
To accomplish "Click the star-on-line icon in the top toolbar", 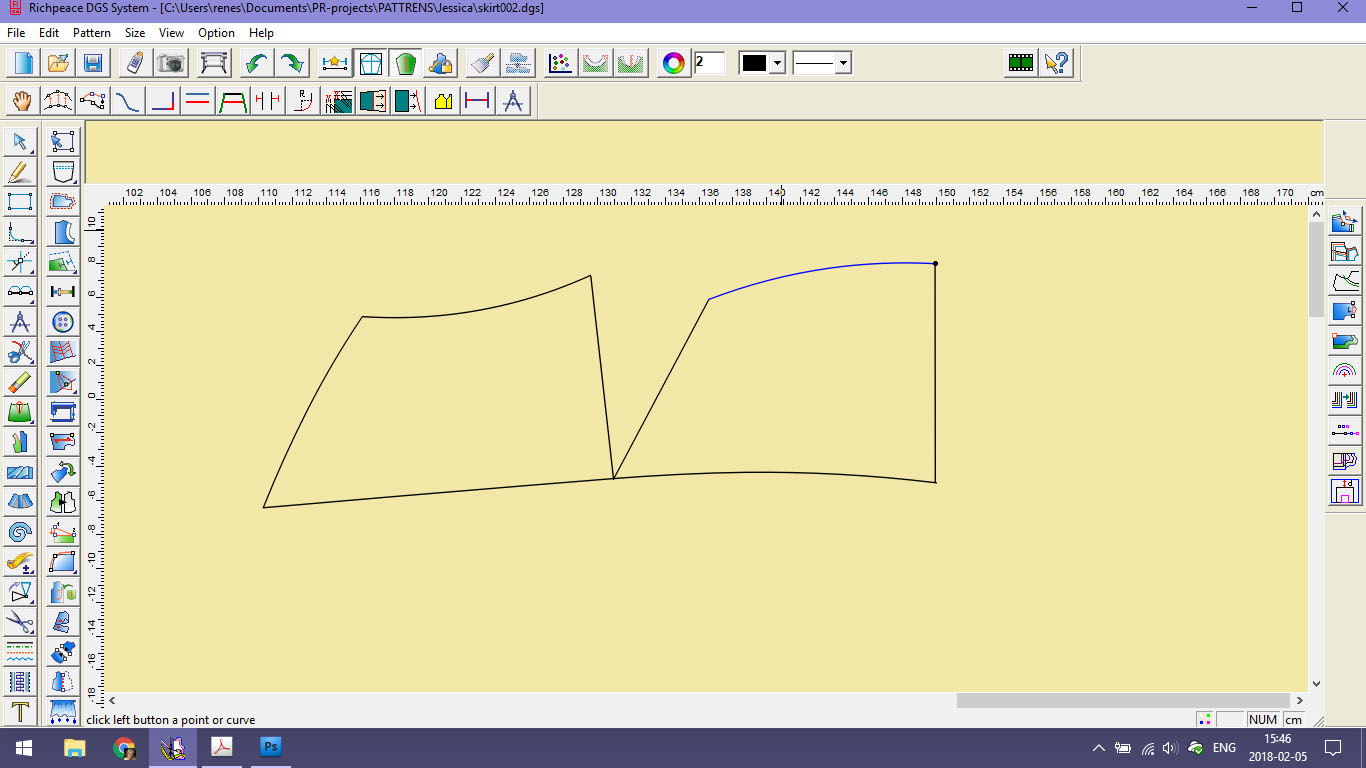I will tap(334, 63).
